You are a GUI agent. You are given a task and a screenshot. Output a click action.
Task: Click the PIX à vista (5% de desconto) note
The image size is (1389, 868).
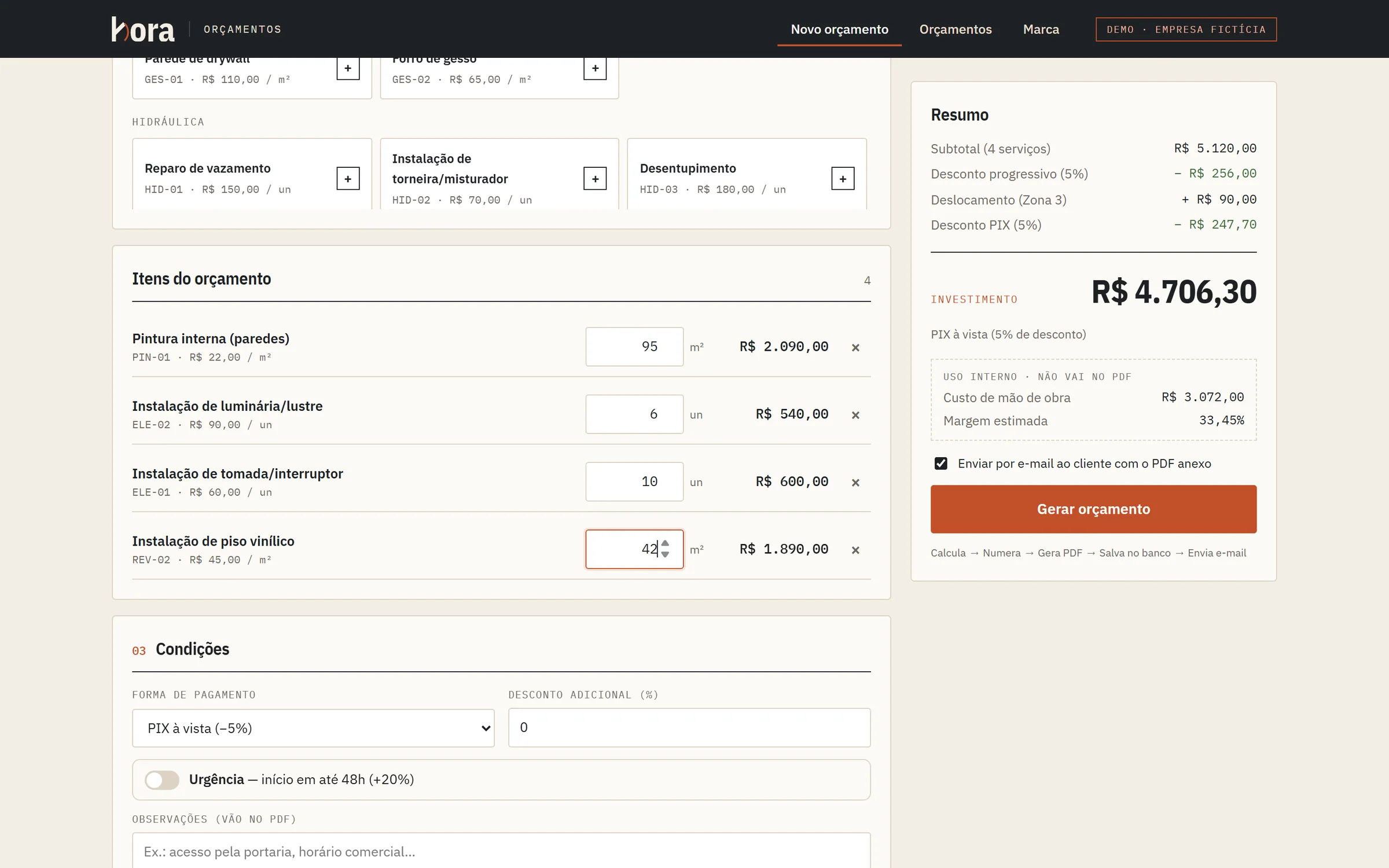(x=1008, y=334)
